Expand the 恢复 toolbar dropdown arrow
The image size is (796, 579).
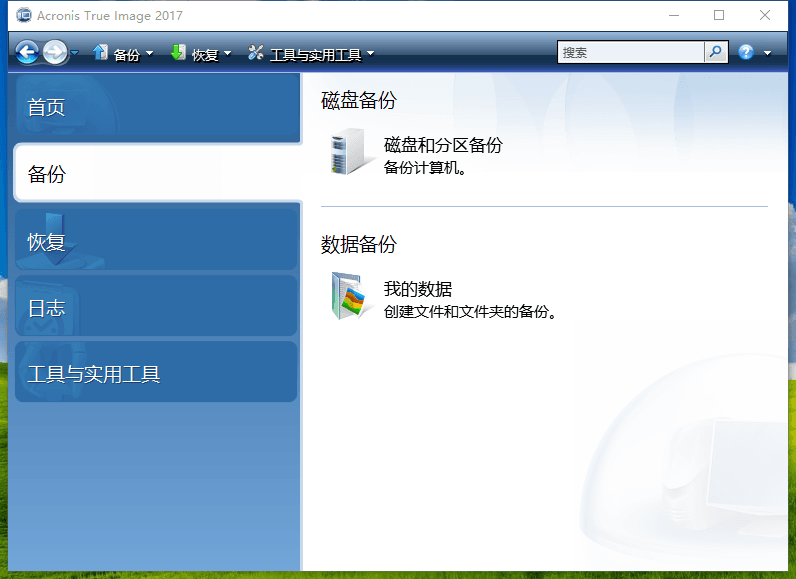click(227, 53)
